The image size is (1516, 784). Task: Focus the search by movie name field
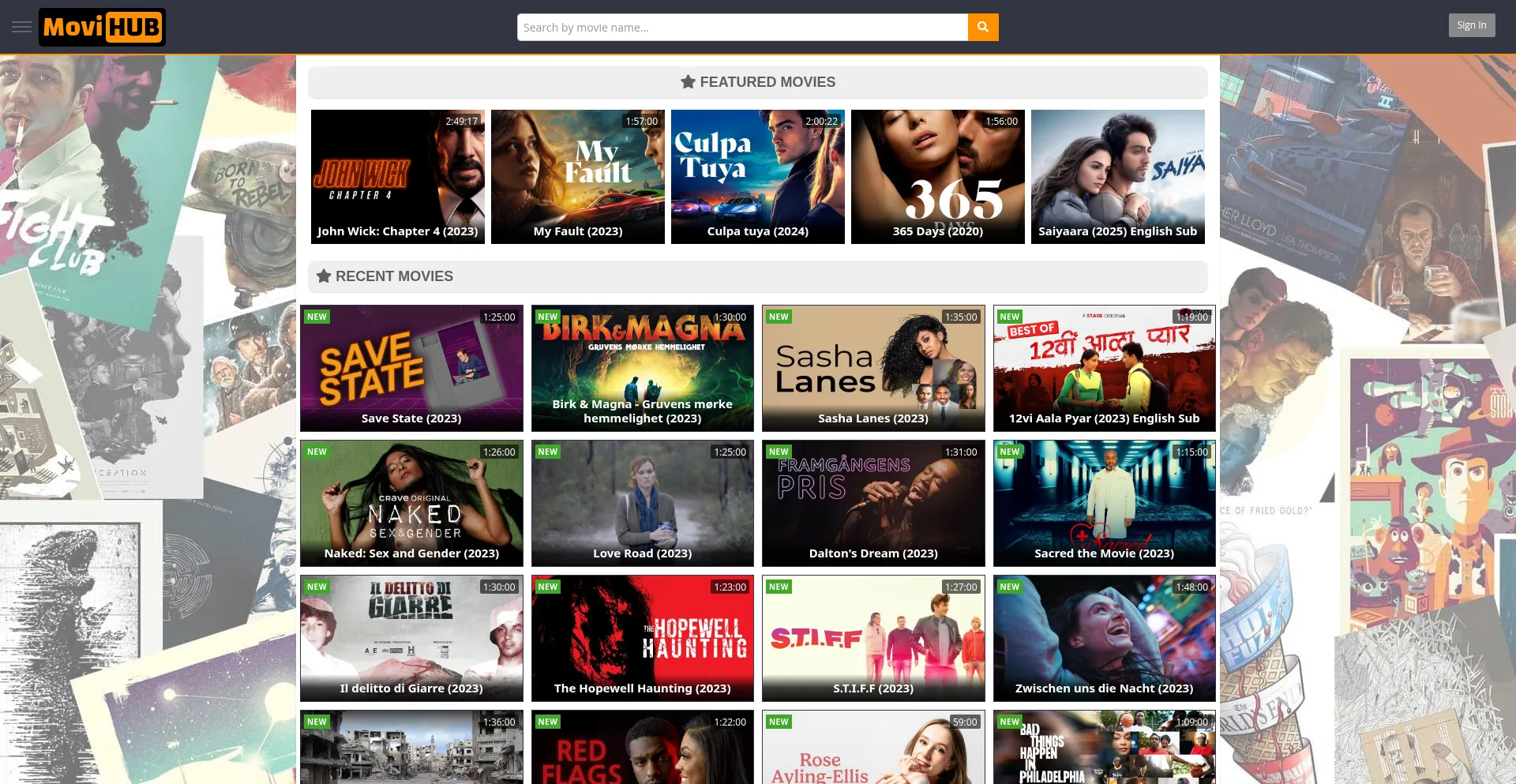tap(742, 27)
